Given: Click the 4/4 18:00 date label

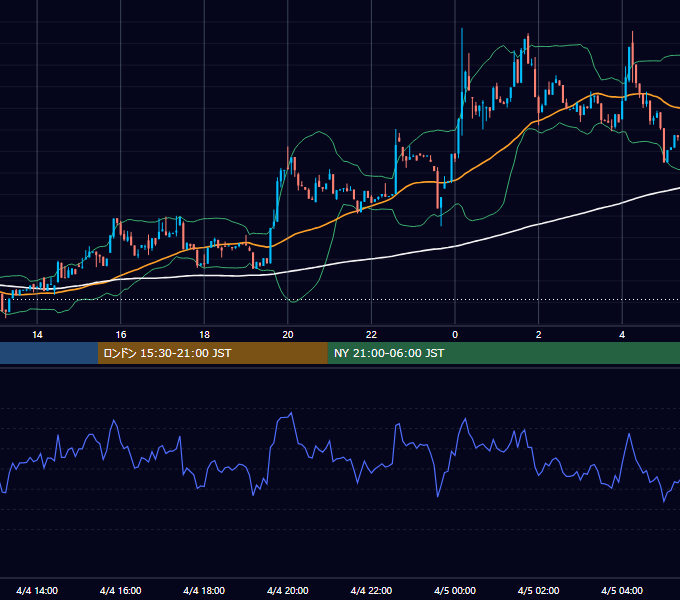Looking at the screenshot, I should pyautogui.click(x=204, y=590).
